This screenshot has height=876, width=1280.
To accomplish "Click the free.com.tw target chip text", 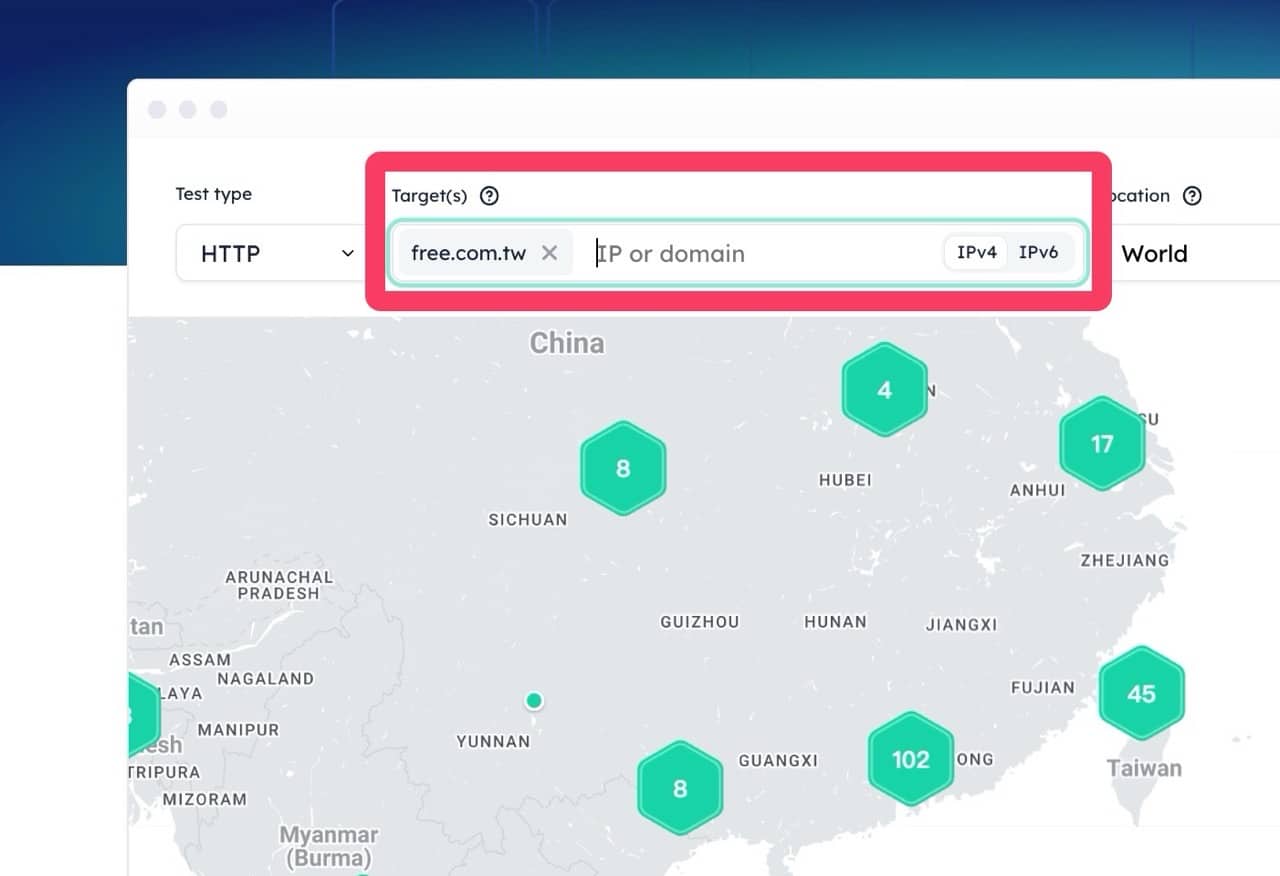I will [468, 253].
